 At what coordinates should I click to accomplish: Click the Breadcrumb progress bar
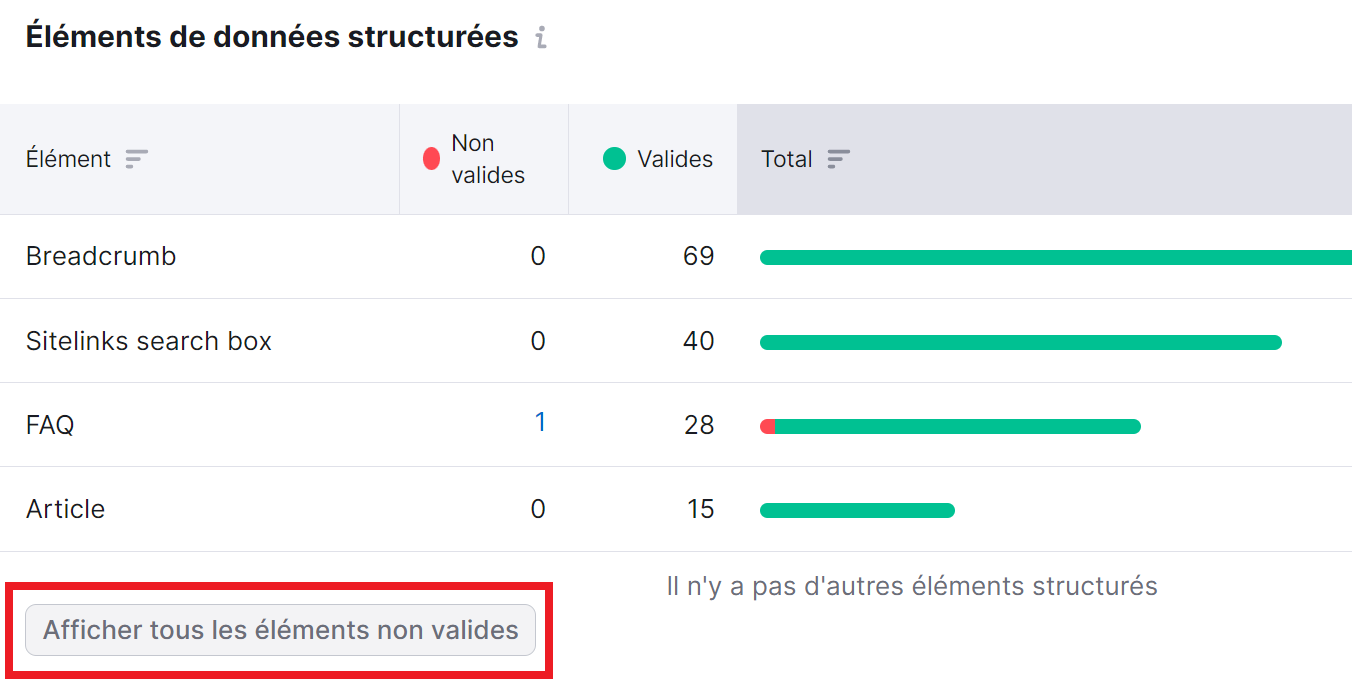coord(1050,257)
